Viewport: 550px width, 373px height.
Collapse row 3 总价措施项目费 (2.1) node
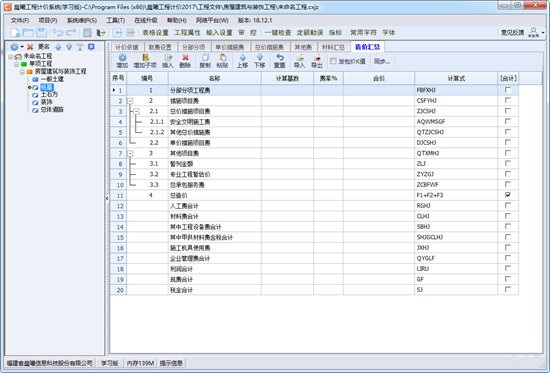136,112
